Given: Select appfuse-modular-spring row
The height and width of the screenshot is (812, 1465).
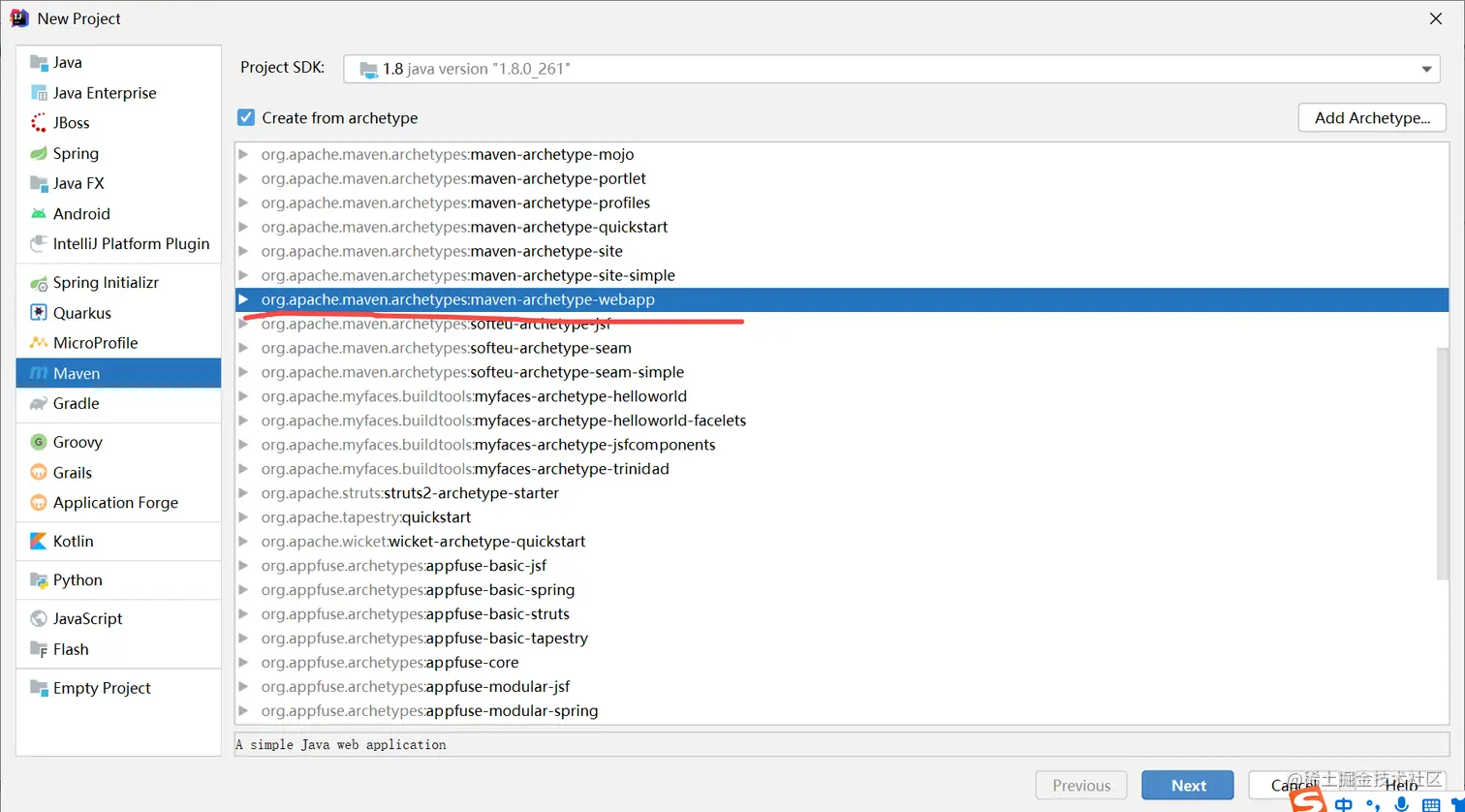Looking at the screenshot, I should coord(842,711).
